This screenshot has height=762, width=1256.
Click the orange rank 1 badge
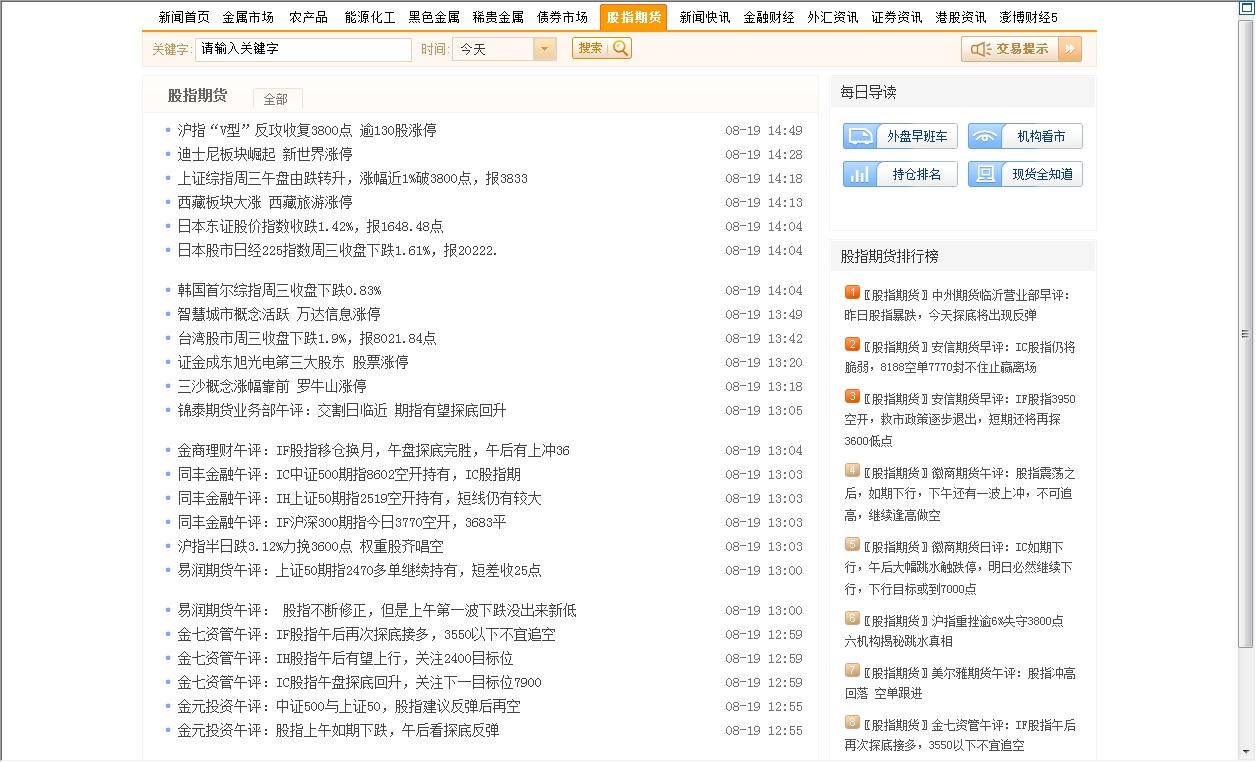coord(852,292)
